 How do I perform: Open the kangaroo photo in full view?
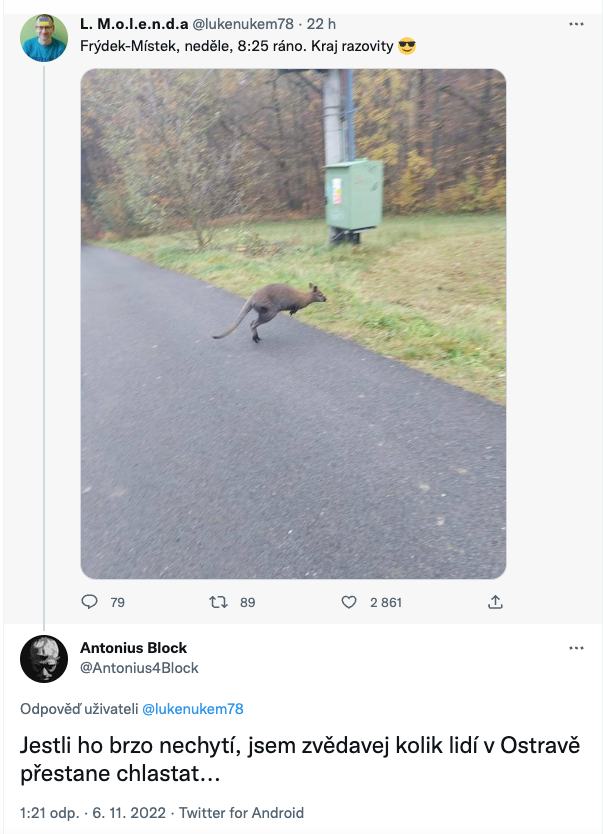293,323
